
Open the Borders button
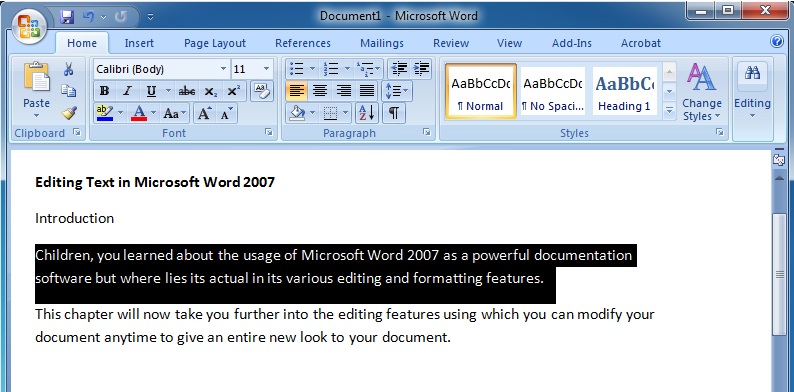coord(331,113)
